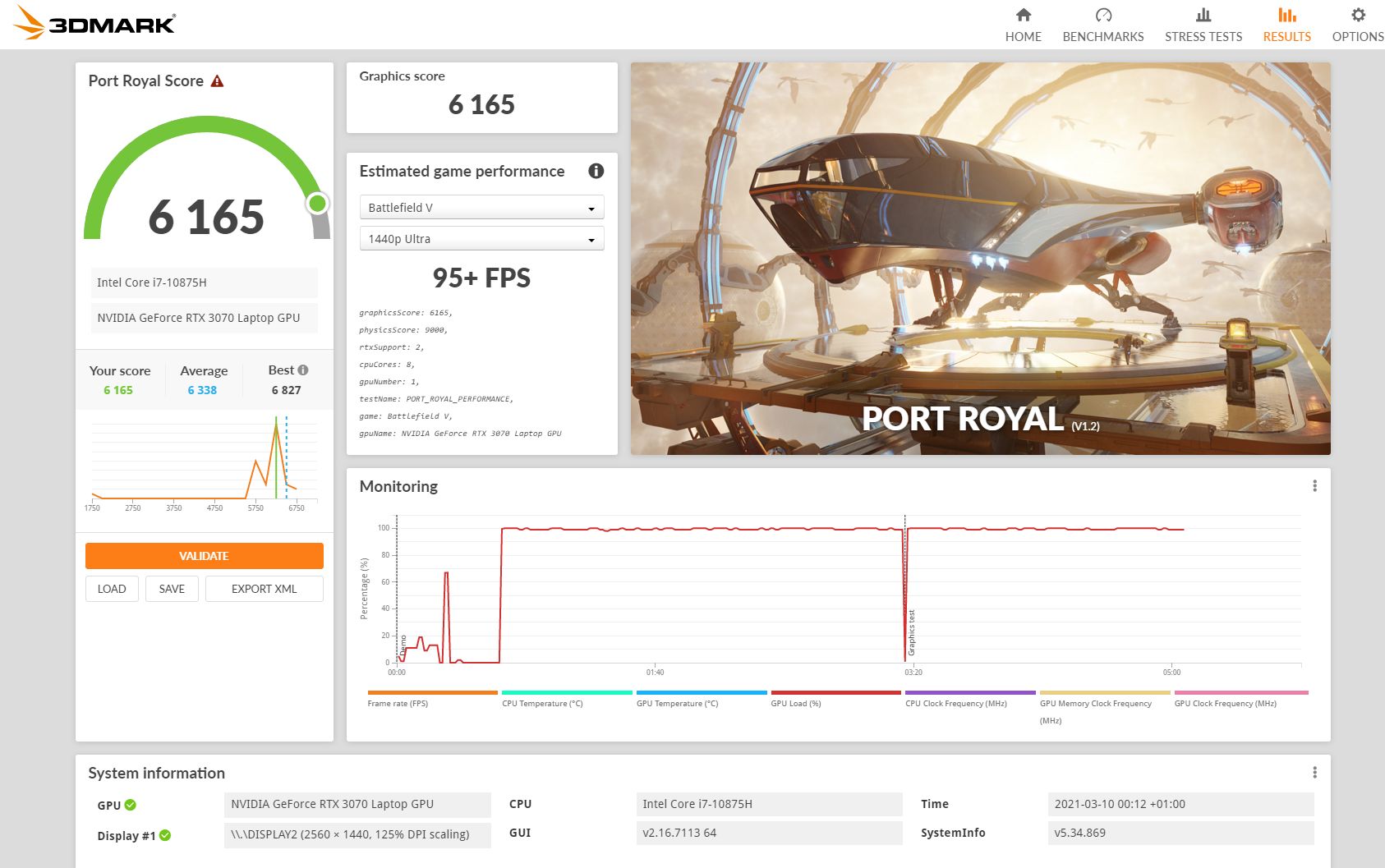This screenshot has height=868, width=1385.
Task: Open System information kebab menu
Action: tap(1314, 773)
